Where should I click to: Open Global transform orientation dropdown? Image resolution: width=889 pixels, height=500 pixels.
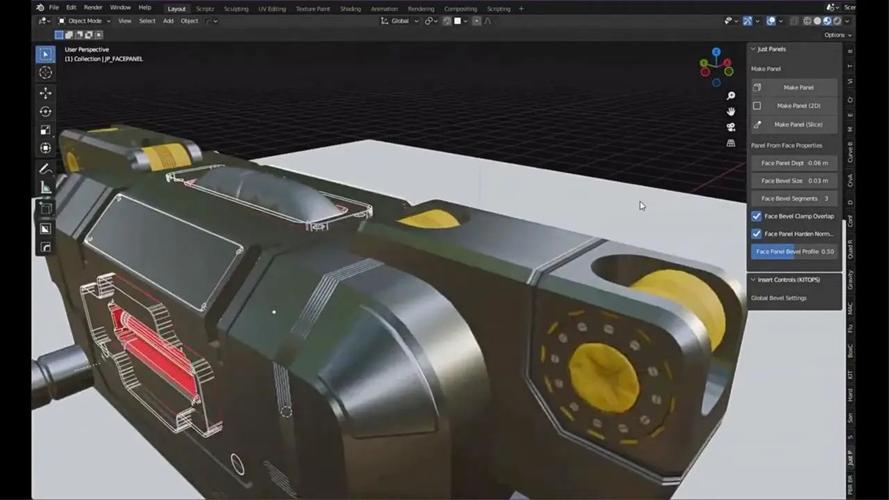tap(400, 21)
